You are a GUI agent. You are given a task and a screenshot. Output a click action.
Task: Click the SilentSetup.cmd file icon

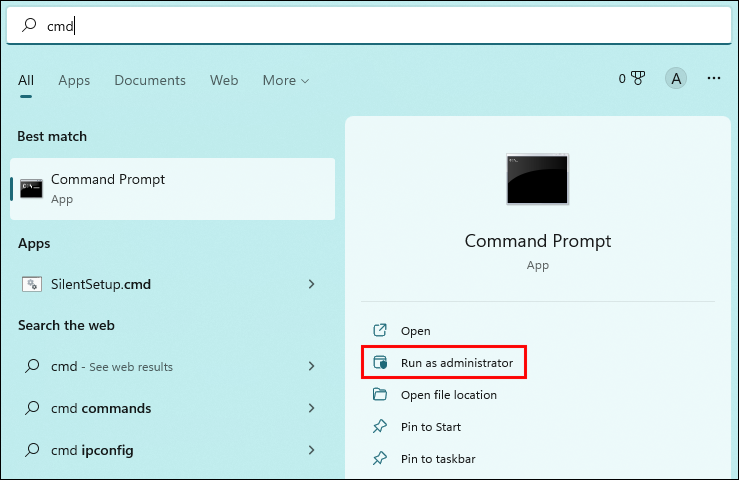pos(31,284)
